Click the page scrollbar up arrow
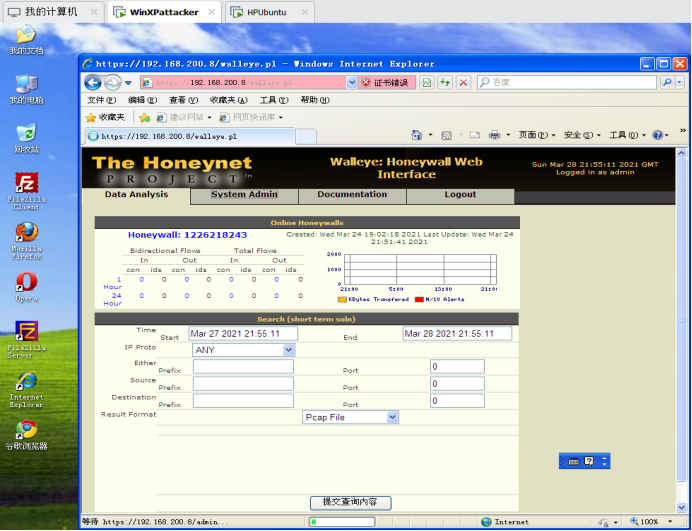Image resolution: width=692 pixels, height=531 pixels. [681, 154]
